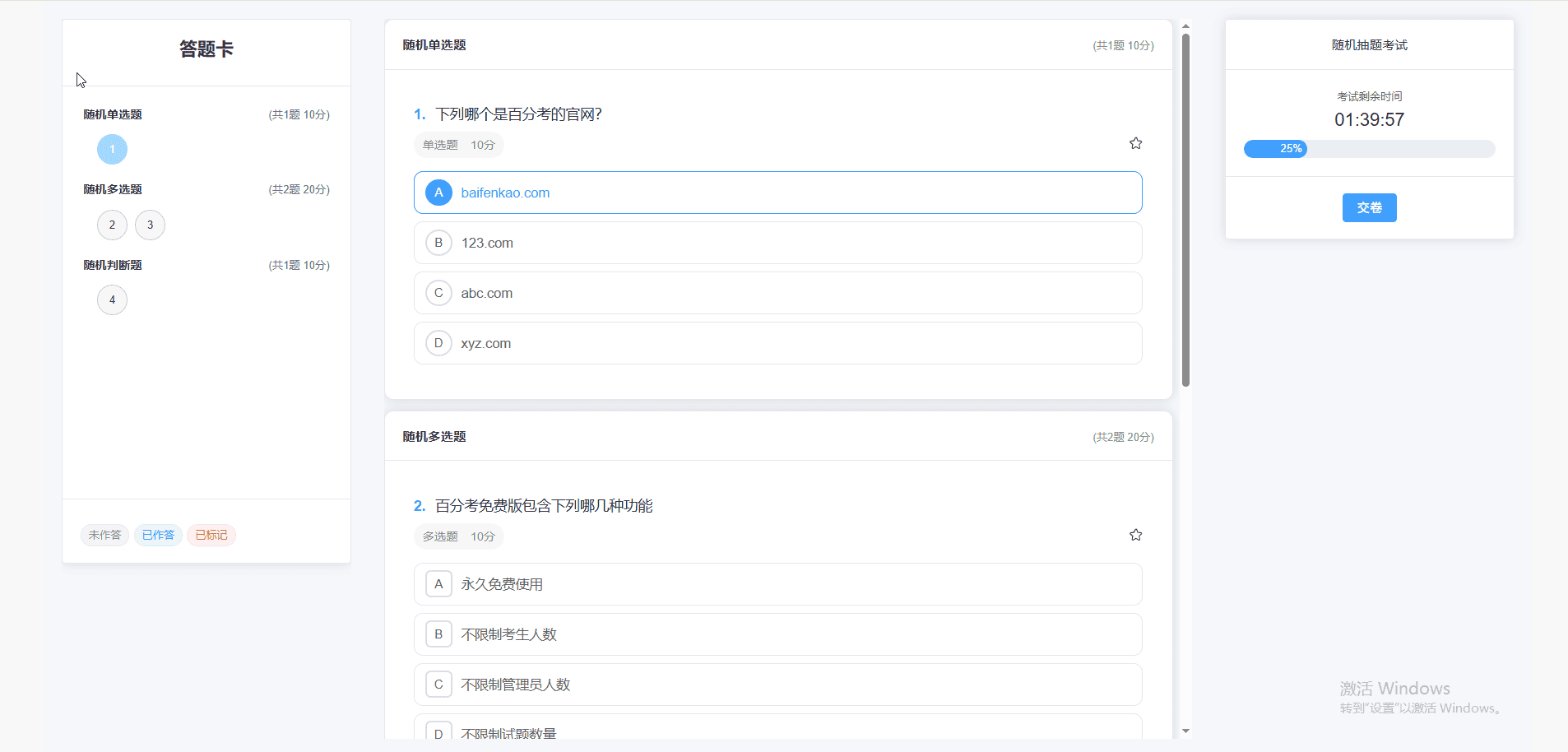This screenshot has width=1568, height=752.
Task: Select question 1 circle in answer card
Action: 112,149
